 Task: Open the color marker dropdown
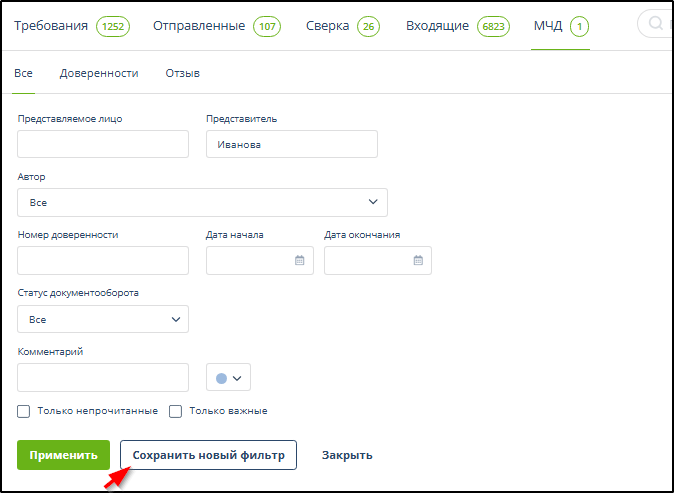coord(228,377)
